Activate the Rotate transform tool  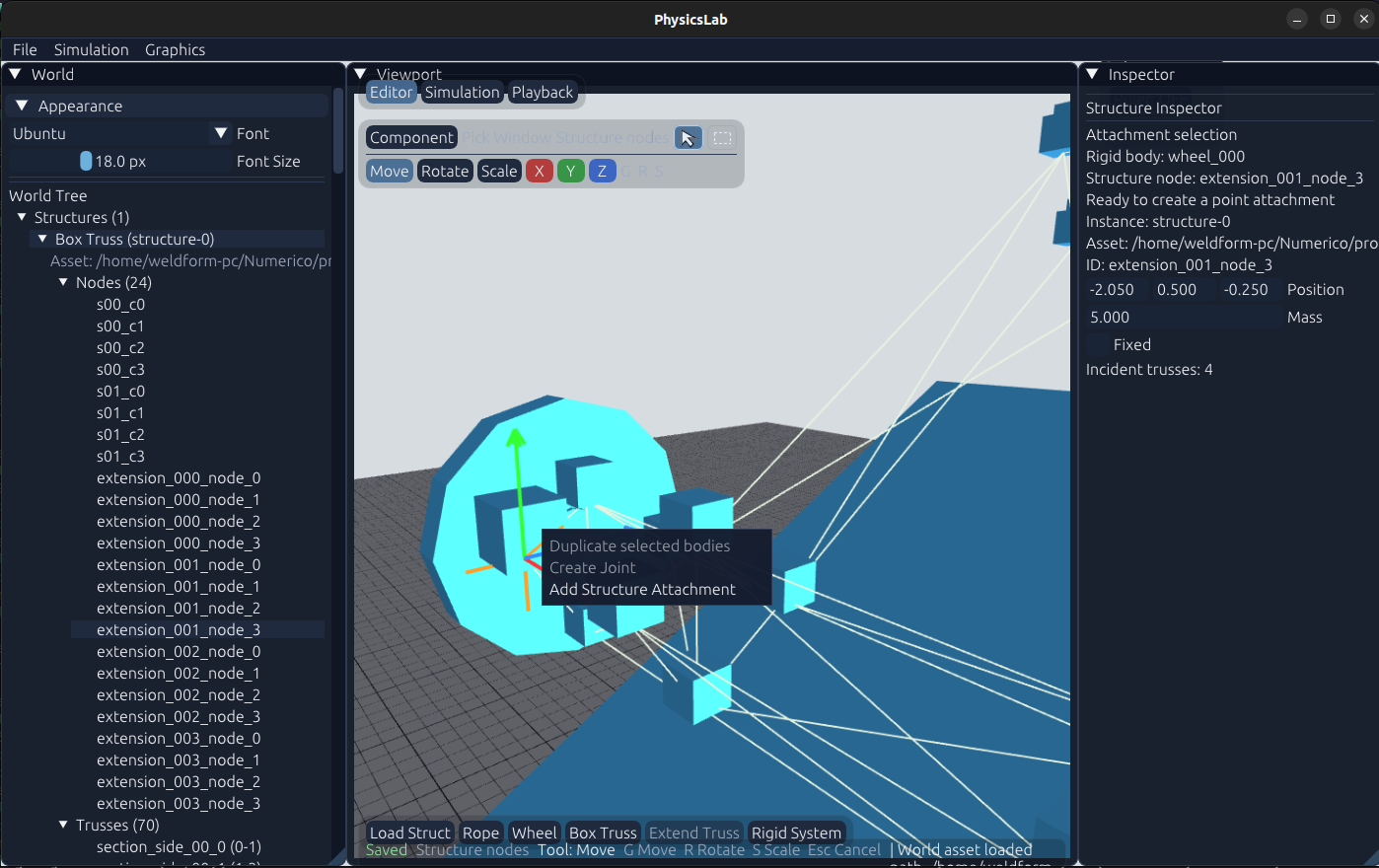[x=445, y=171]
